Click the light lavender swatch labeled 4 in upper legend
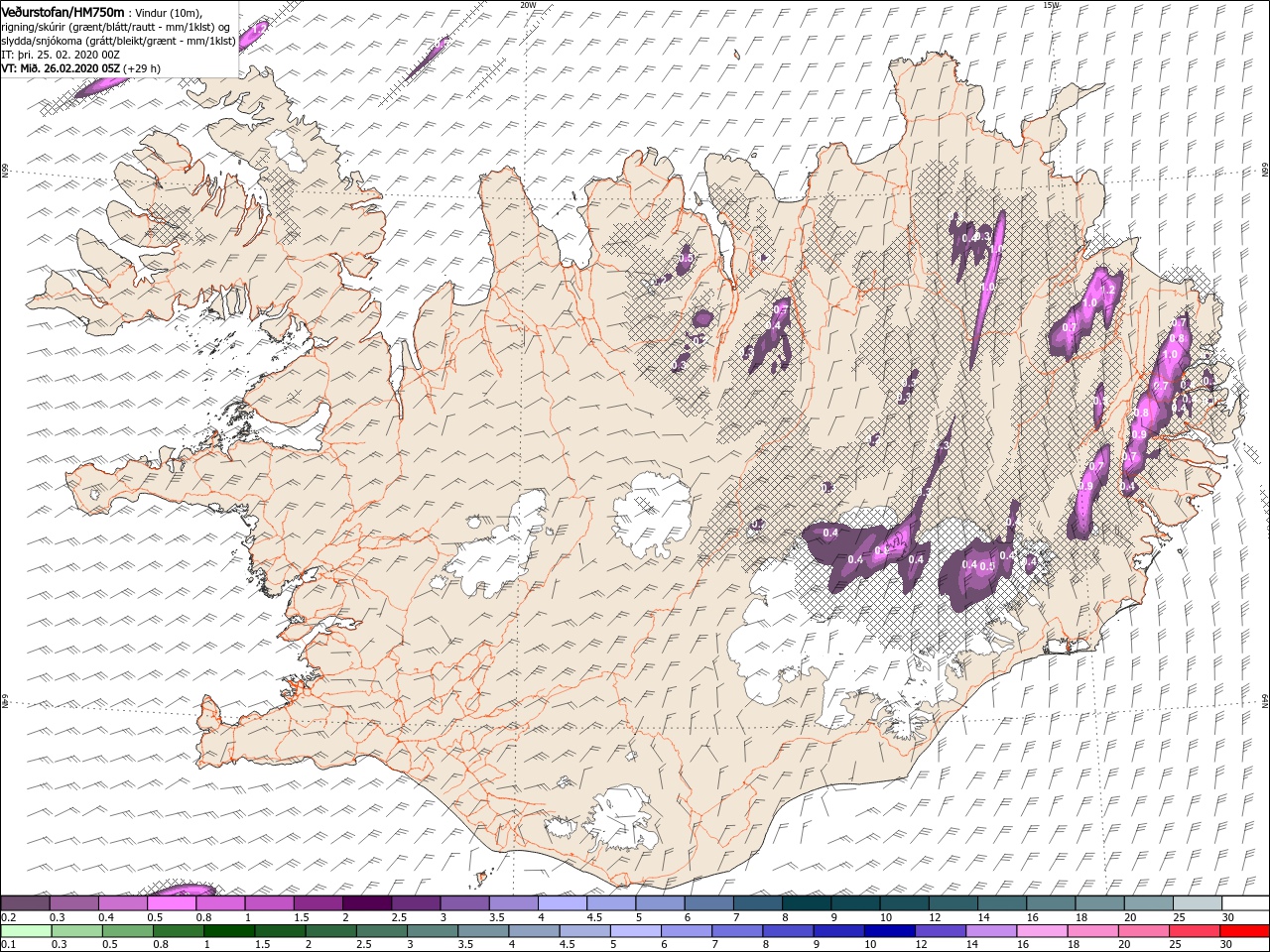 (x=562, y=903)
